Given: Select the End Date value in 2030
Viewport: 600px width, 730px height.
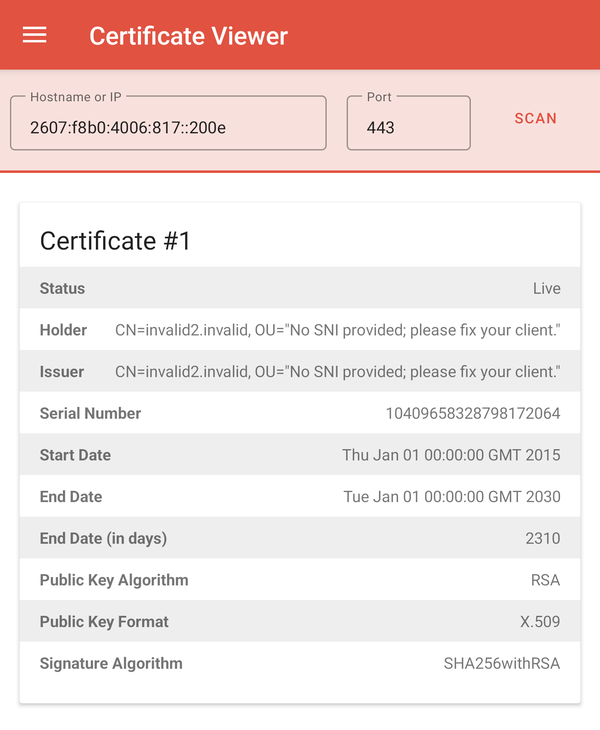Looking at the screenshot, I should point(451,497).
